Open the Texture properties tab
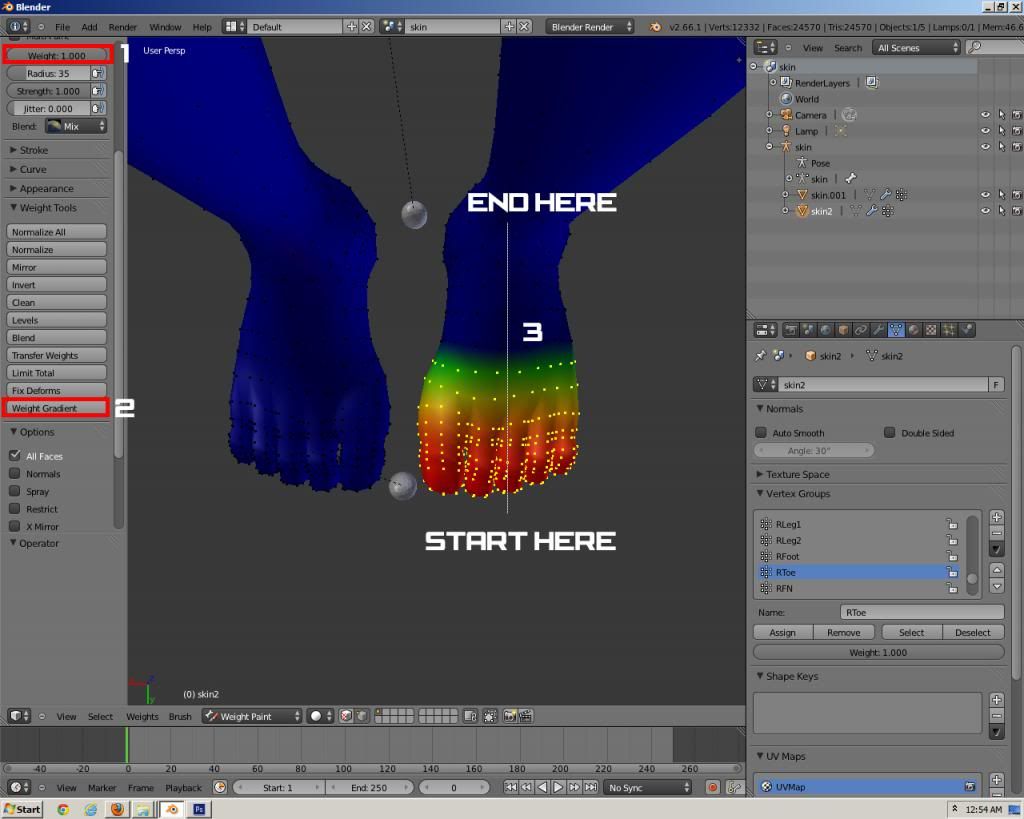This screenshot has height=819, width=1024. click(x=930, y=330)
